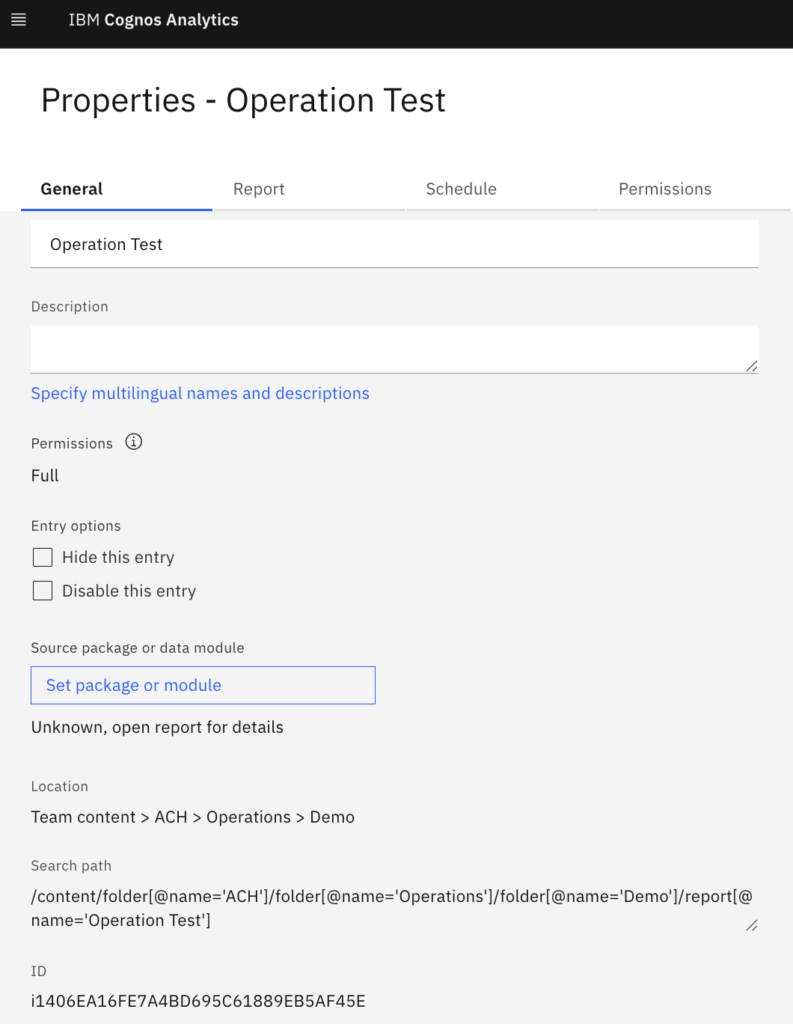Enable the Disable this entry checkbox
The width and height of the screenshot is (793, 1024).
[42, 591]
